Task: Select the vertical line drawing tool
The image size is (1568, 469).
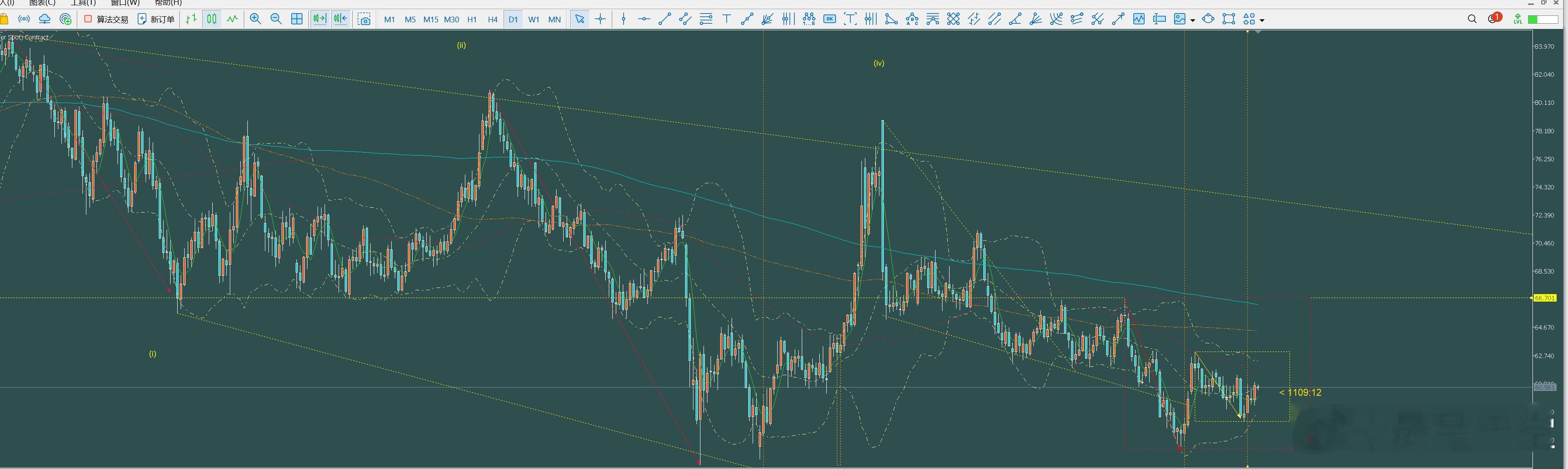Action: click(x=623, y=19)
